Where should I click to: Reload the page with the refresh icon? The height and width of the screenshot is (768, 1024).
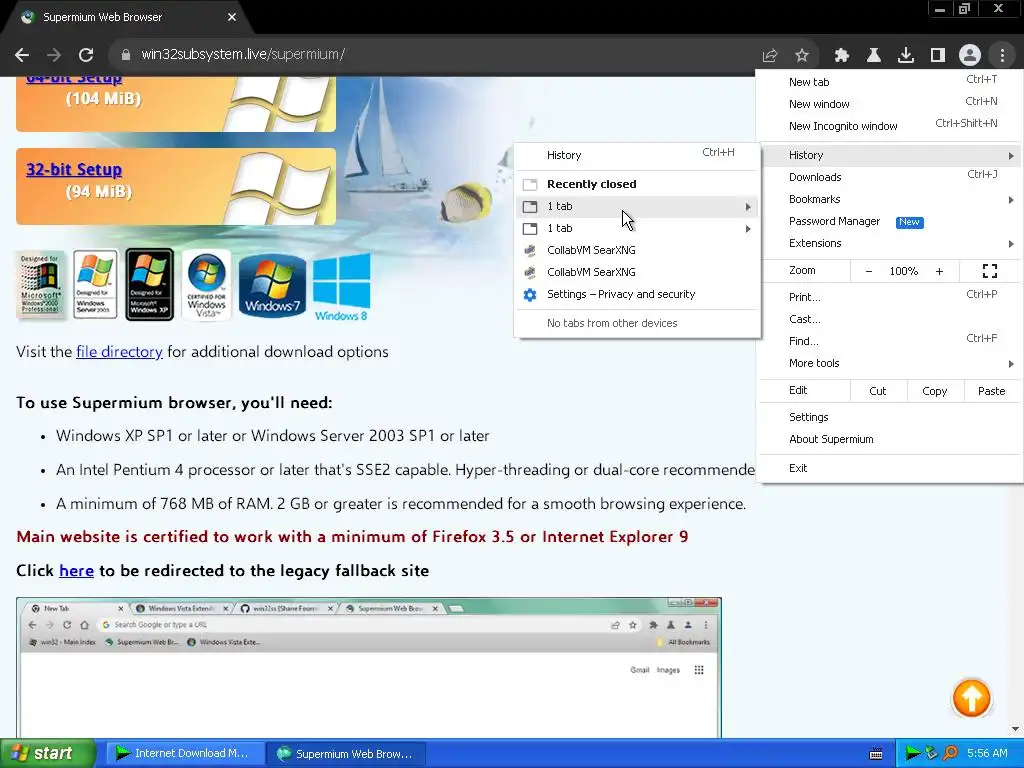[86, 55]
